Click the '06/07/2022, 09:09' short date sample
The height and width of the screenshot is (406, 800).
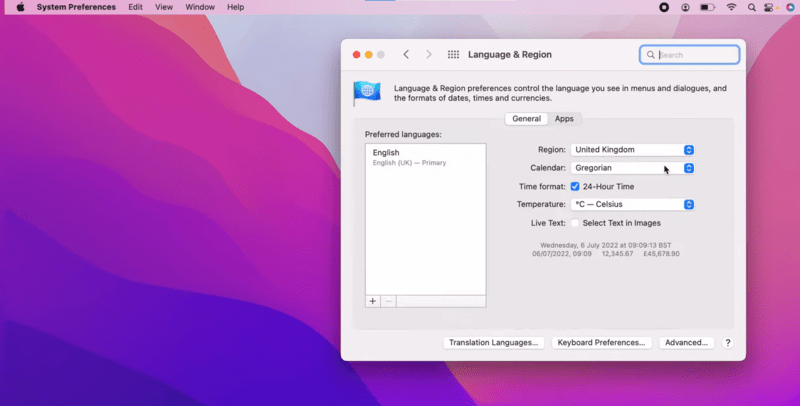[562, 253]
